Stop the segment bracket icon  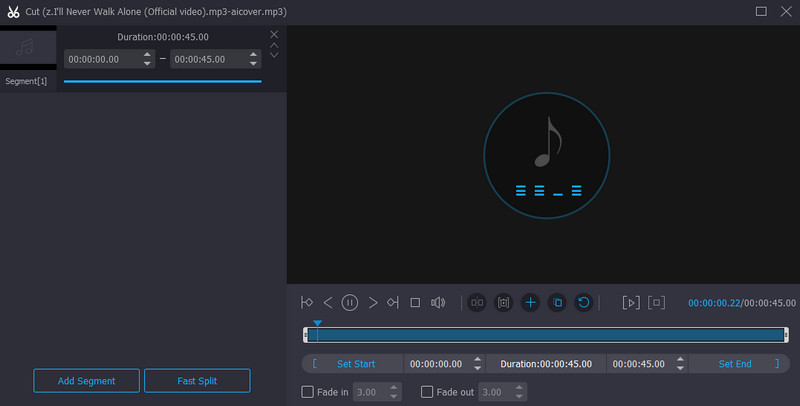[657, 302]
